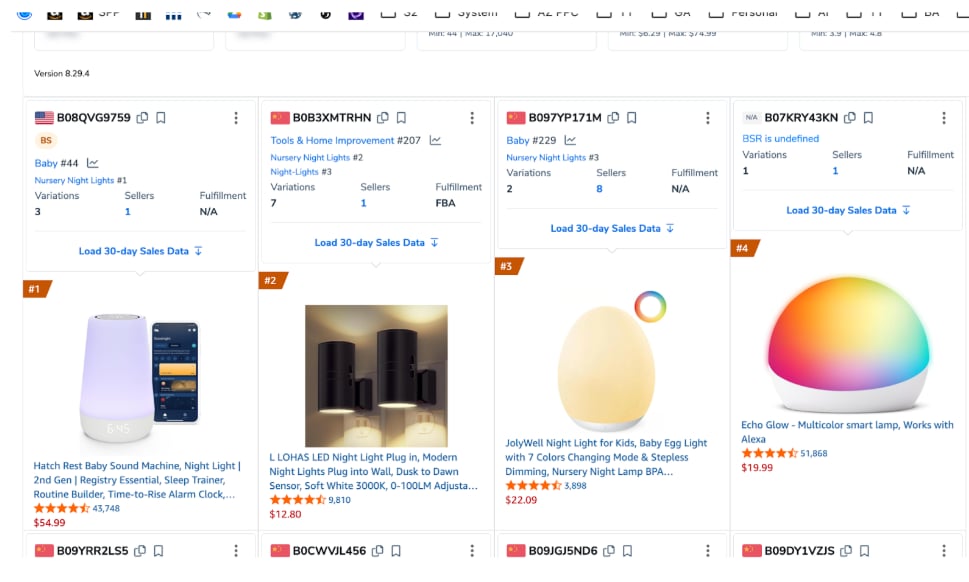
Task: Copy ASIN B097YP171M
Action: (x=613, y=118)
